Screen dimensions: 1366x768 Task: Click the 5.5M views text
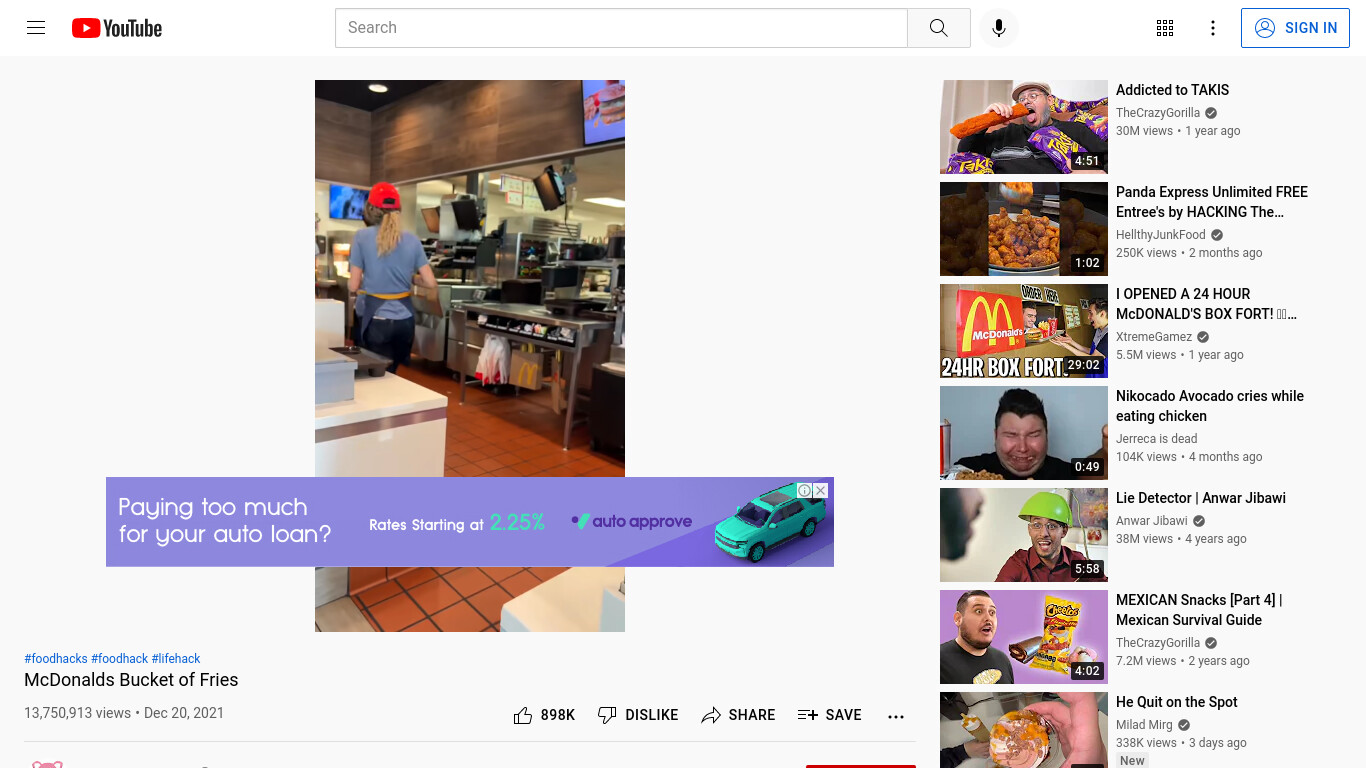1146,355
